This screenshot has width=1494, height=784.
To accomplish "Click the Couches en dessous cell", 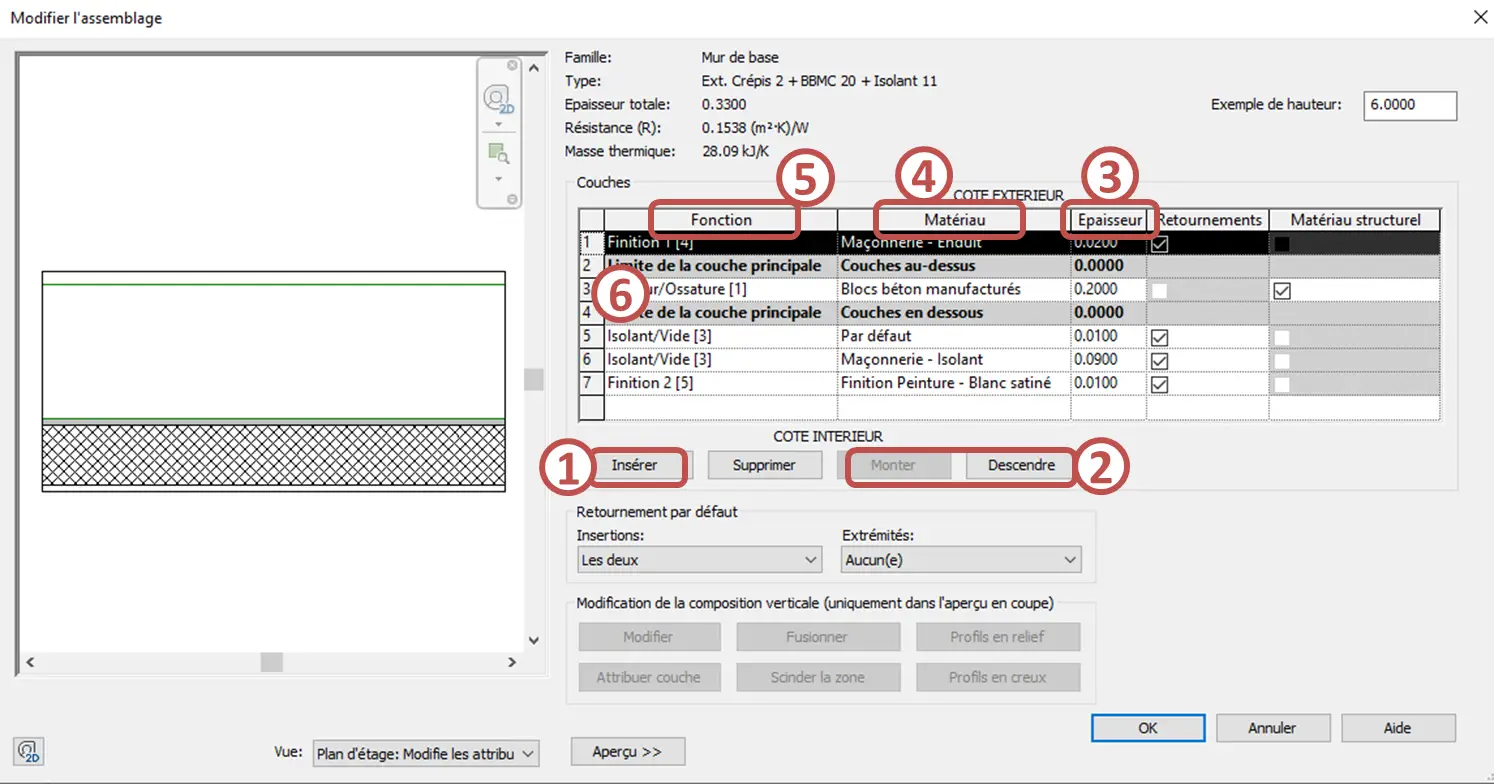I will point(954,313).
